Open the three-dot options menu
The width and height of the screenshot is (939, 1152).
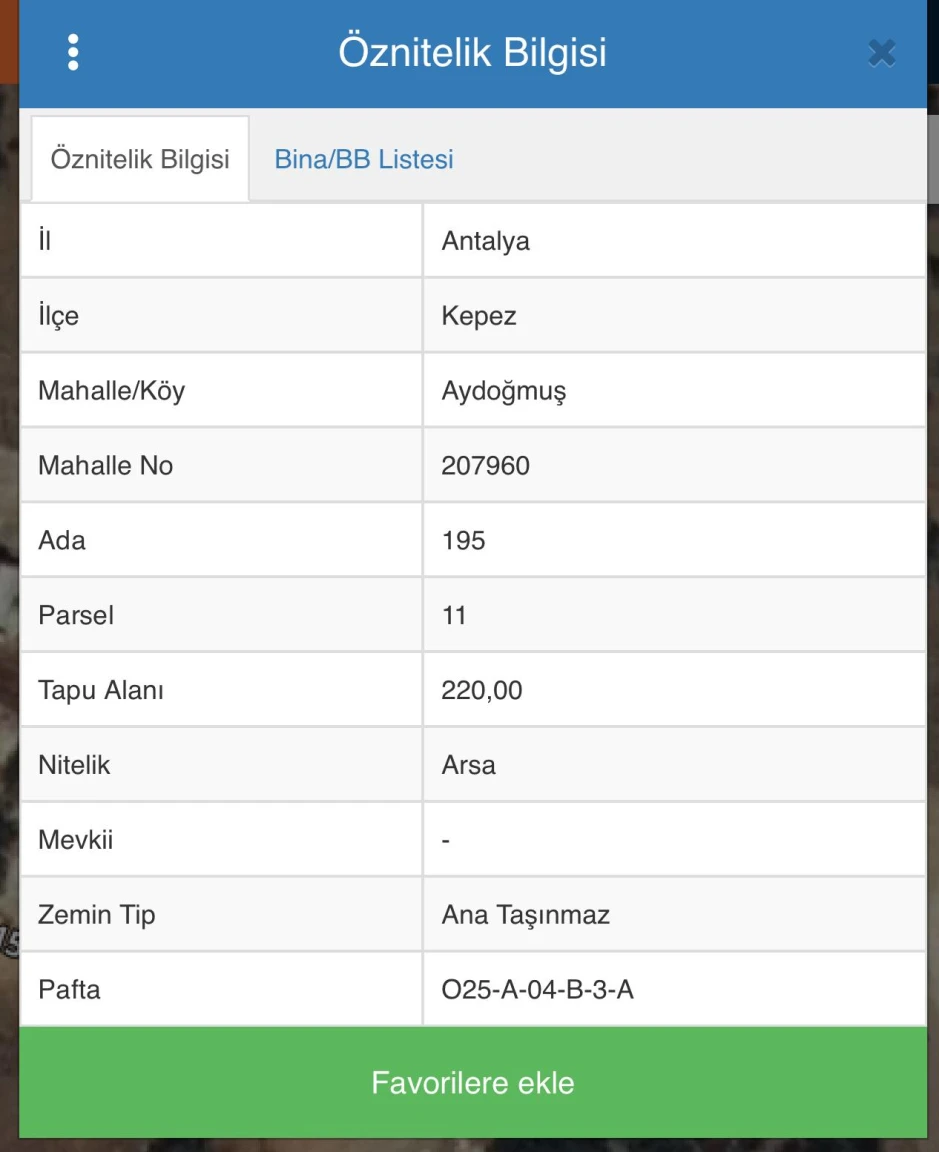[73, 53]
